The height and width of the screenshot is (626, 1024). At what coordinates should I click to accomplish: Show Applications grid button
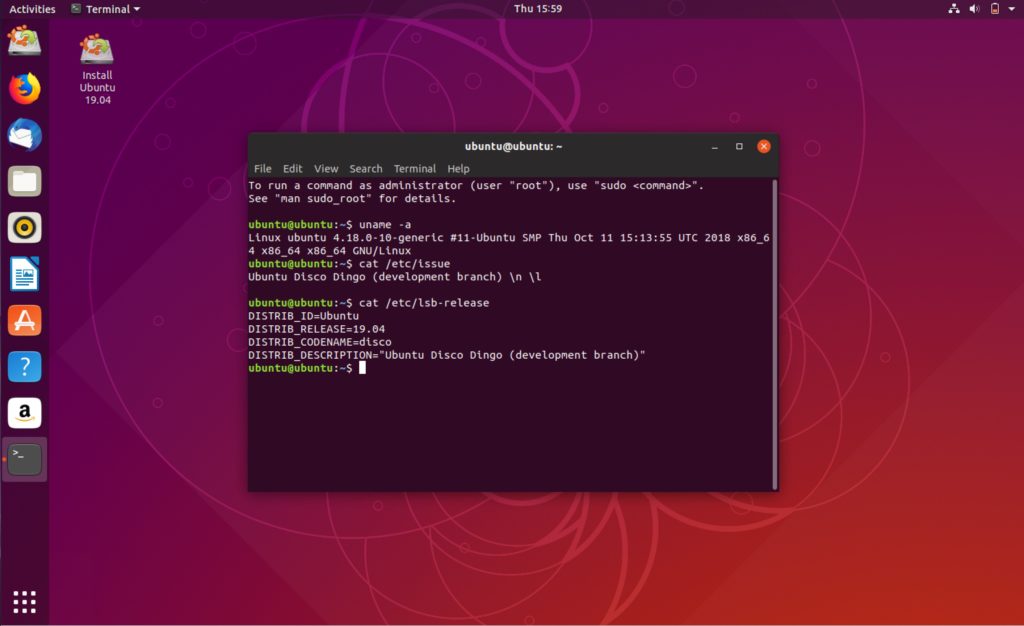(x=24, y=601)
